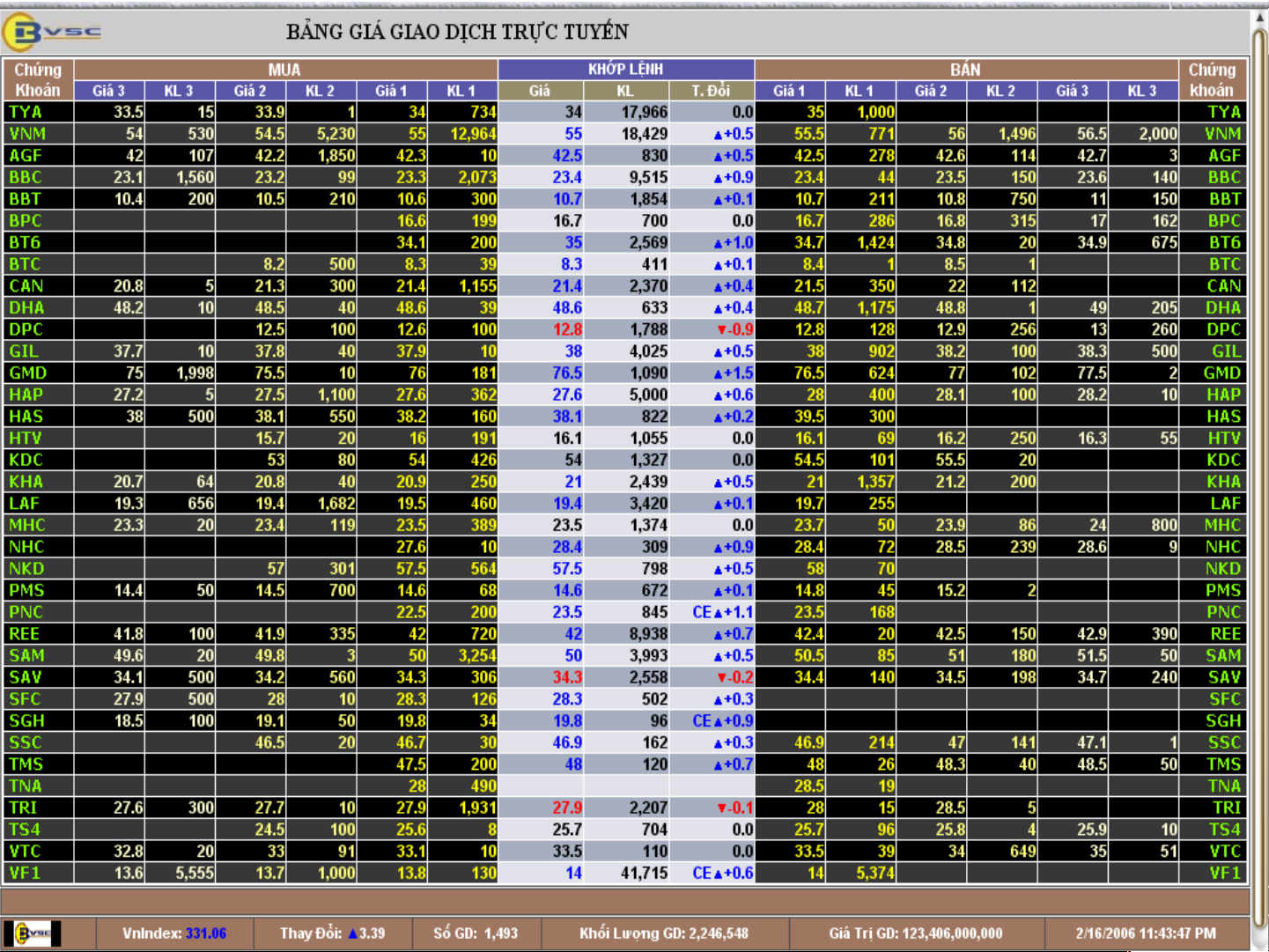
Task: Click the T. Đổi column header
Action: 711,91
